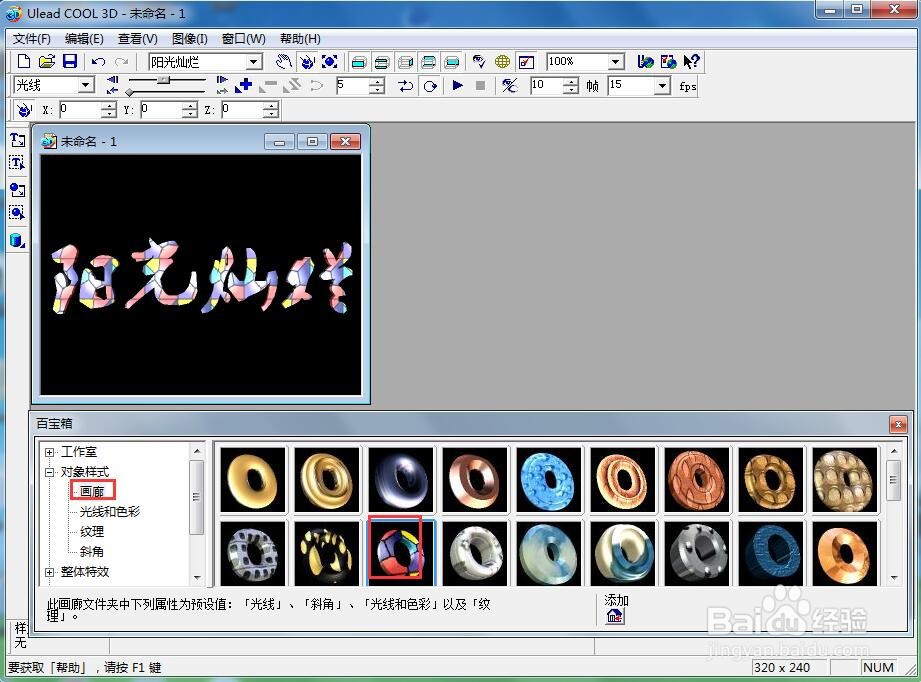Click the Z position input field
The height and width of the screenshot is (682, 921).
(x=242, y=109)
